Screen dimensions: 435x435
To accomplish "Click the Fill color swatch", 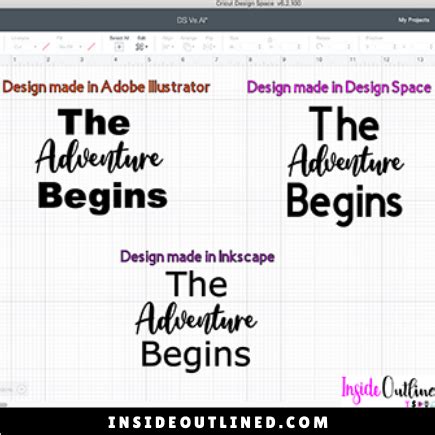I will pyautogui.click(x=91, y=47).
